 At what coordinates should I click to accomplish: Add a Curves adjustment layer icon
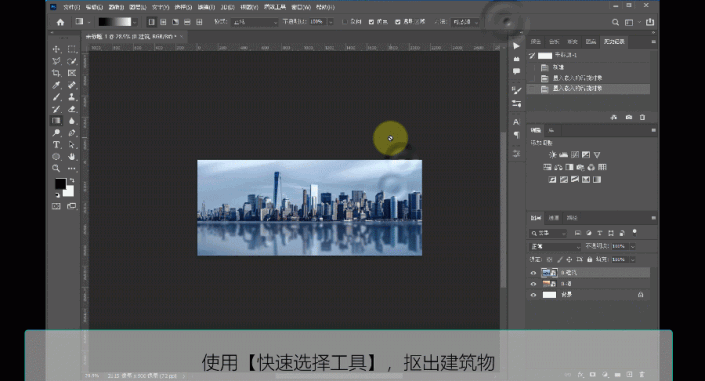click(x=575, y=155)
